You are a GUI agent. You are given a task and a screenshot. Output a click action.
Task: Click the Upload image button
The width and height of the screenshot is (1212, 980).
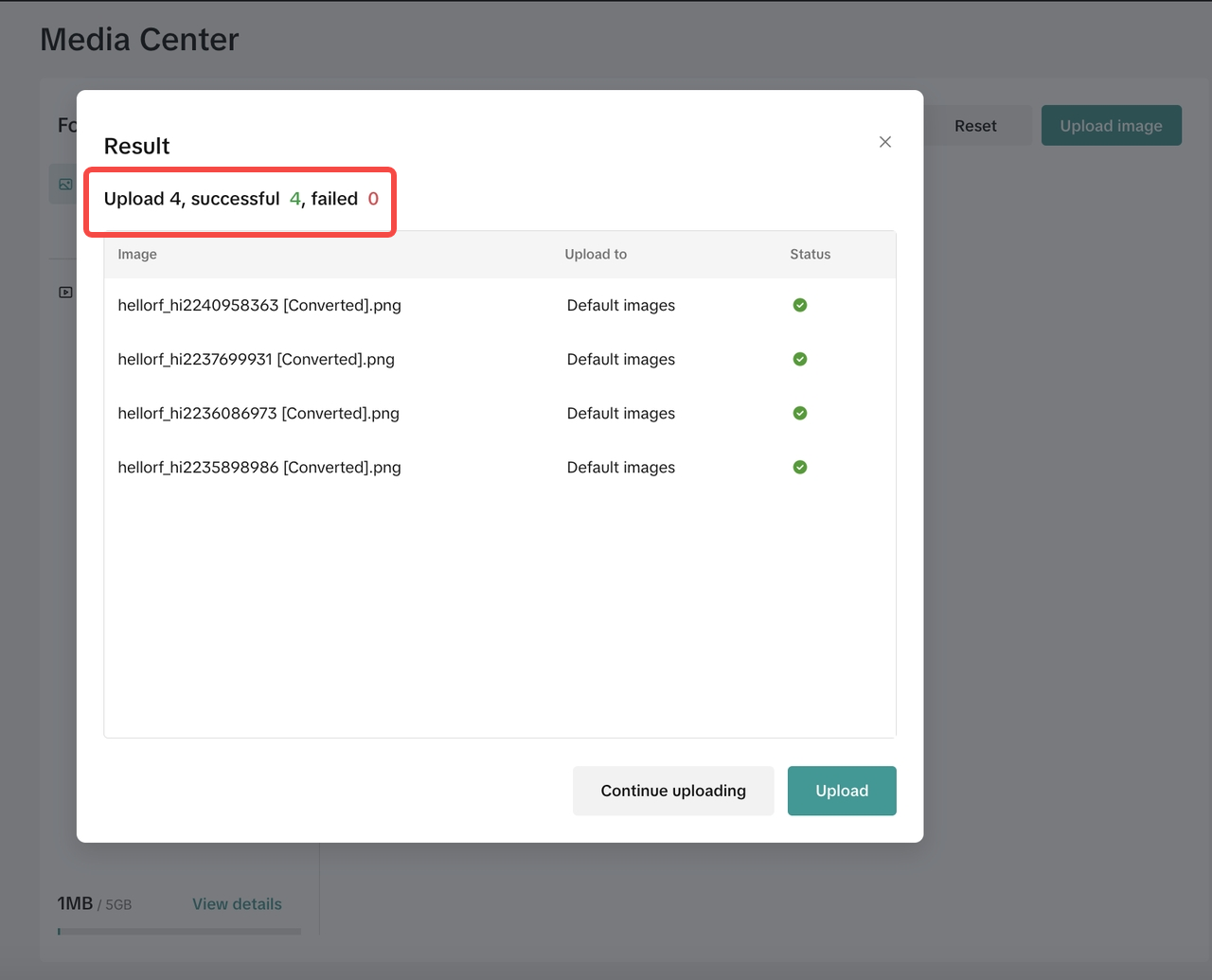click(x=1111, y=126)
